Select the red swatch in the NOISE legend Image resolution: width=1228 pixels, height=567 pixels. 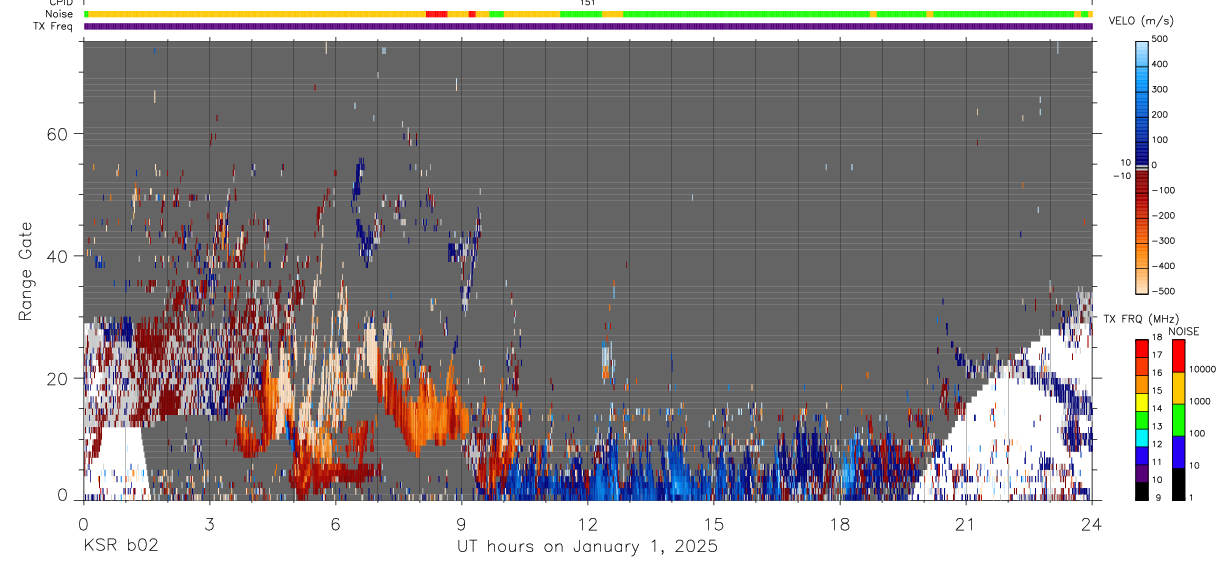pos(1178,355)
